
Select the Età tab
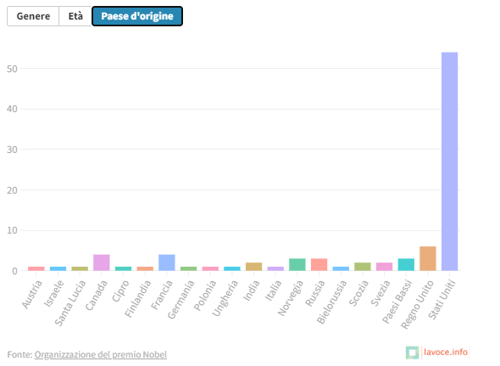pyautogui.click(x=75, y=16)
